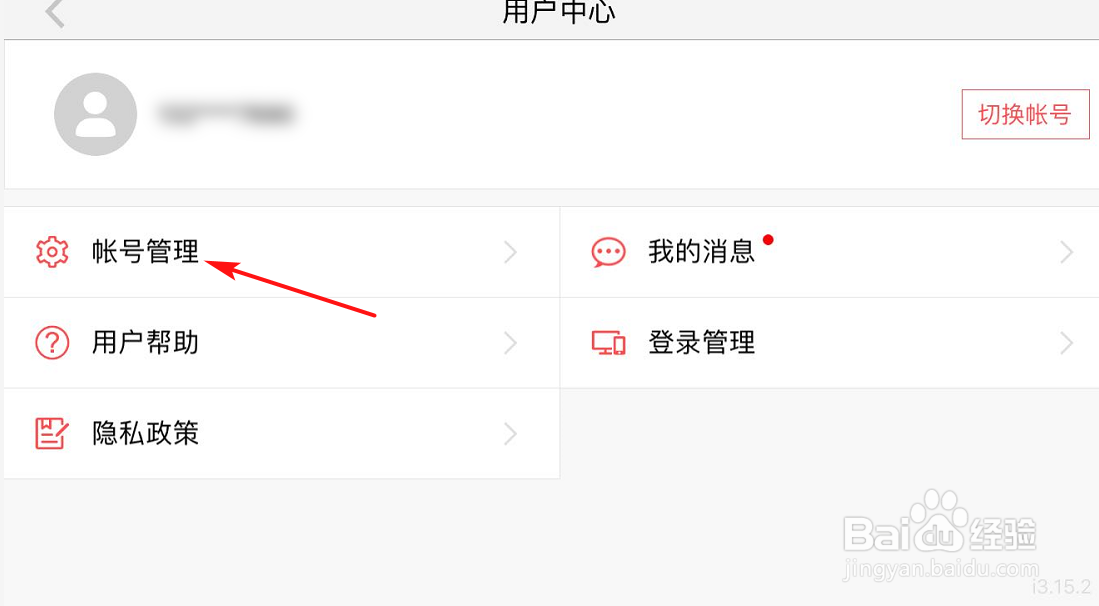Click the gear icon for 帐号管理

[52, 252]
